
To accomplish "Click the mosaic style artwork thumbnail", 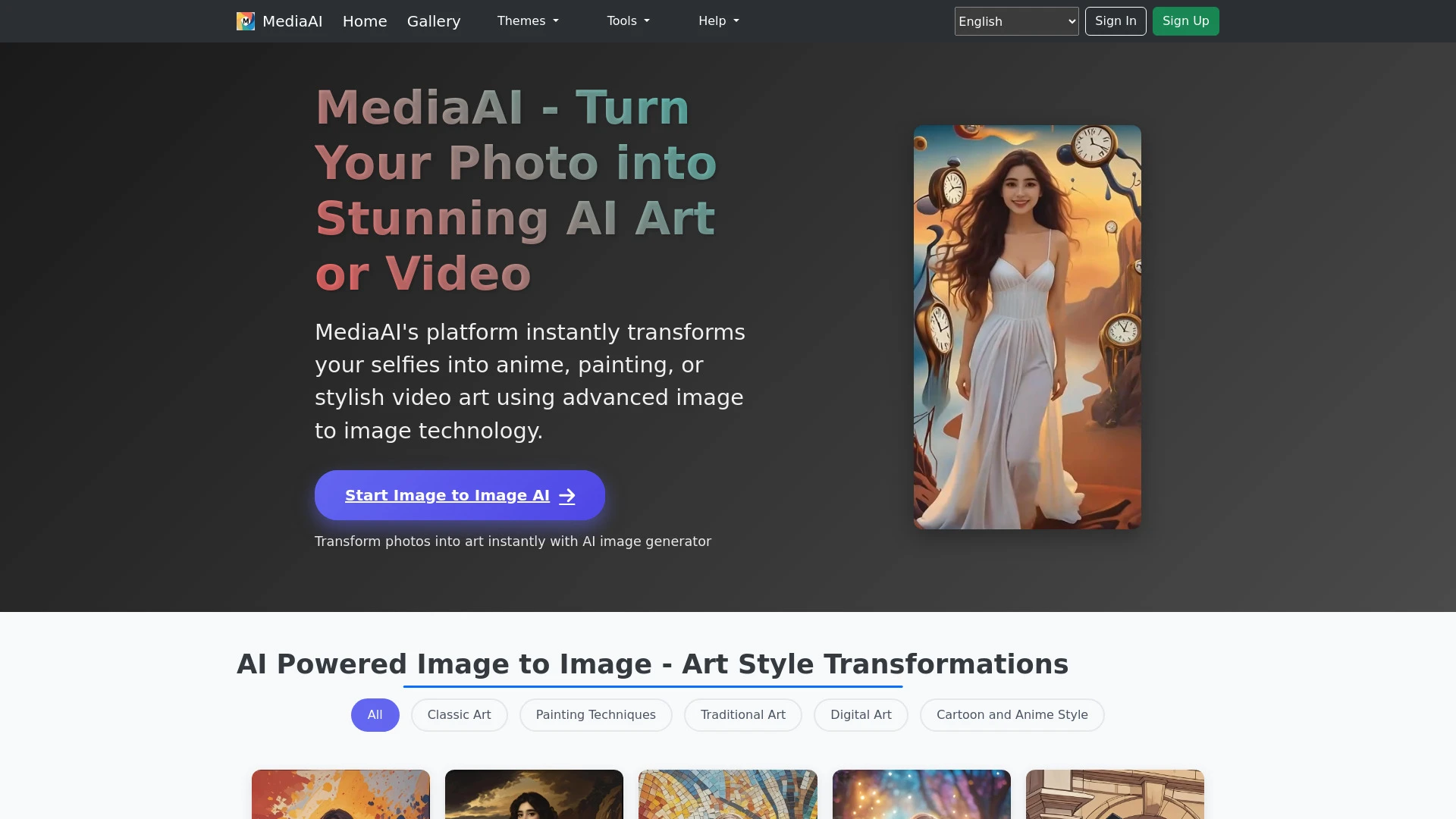I will [727, 795].
